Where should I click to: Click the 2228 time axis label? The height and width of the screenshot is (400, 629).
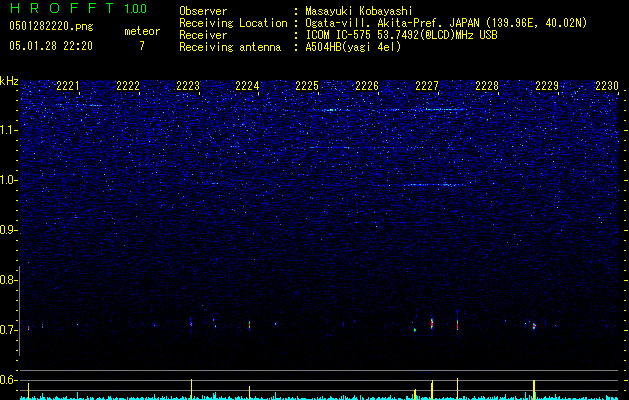point(487,86)
